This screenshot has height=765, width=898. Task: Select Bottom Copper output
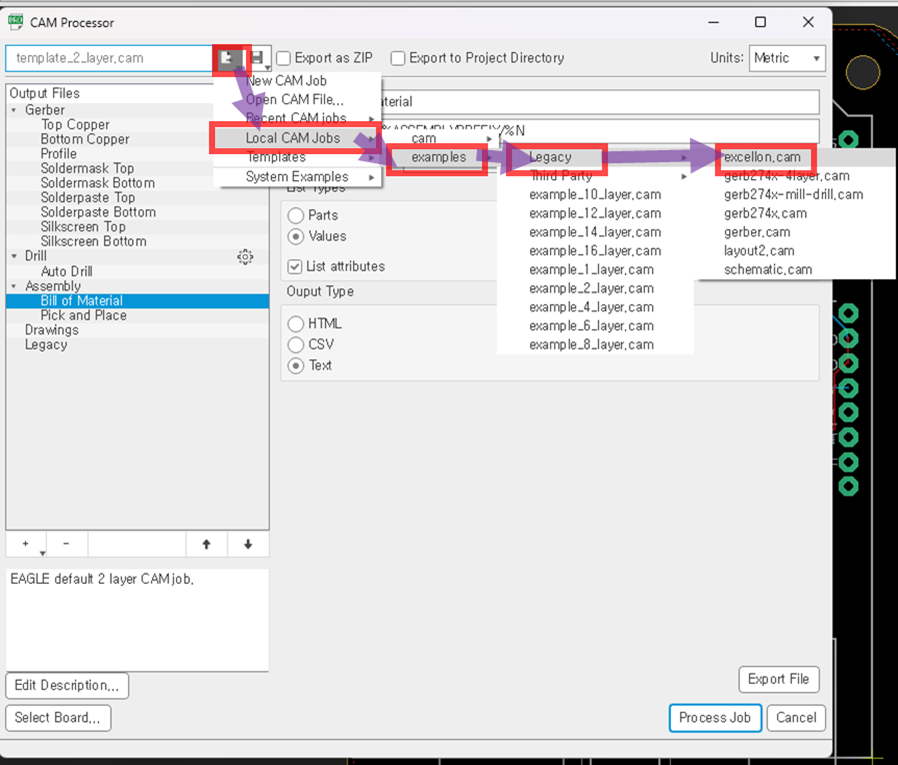pyautogui.click(x=85, y=139)
